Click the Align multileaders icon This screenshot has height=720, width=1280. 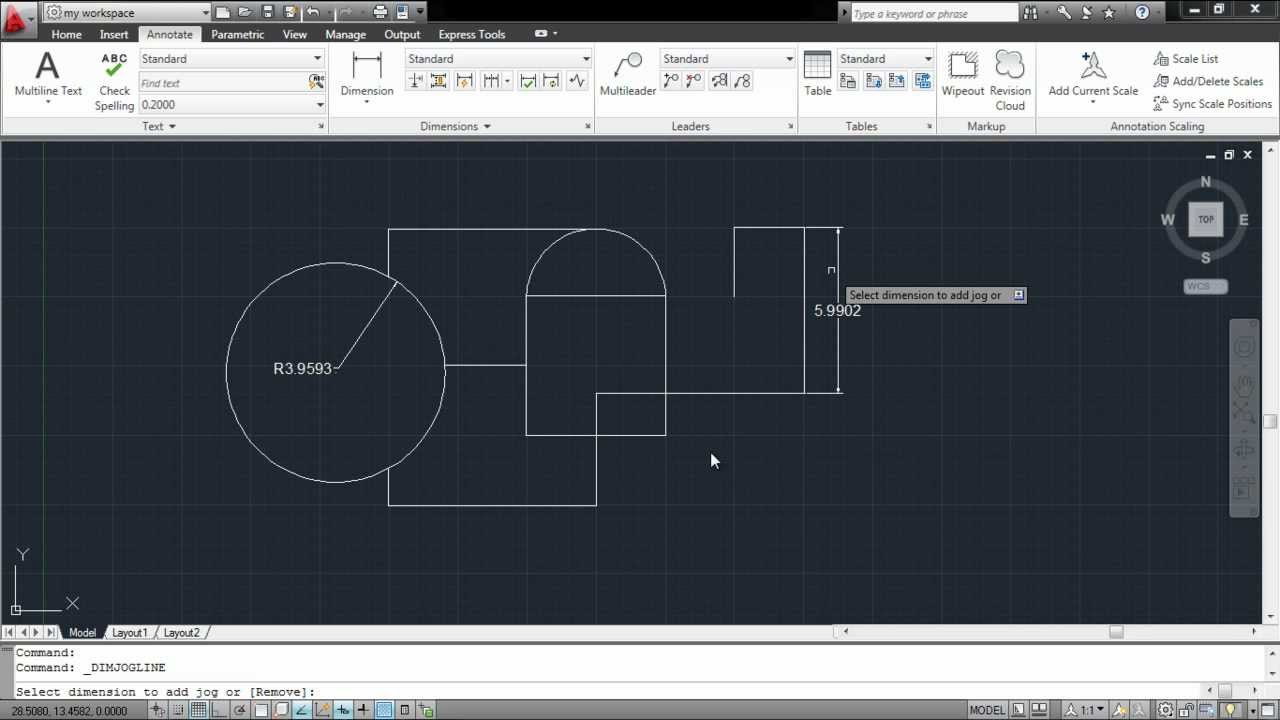point(719,81)
